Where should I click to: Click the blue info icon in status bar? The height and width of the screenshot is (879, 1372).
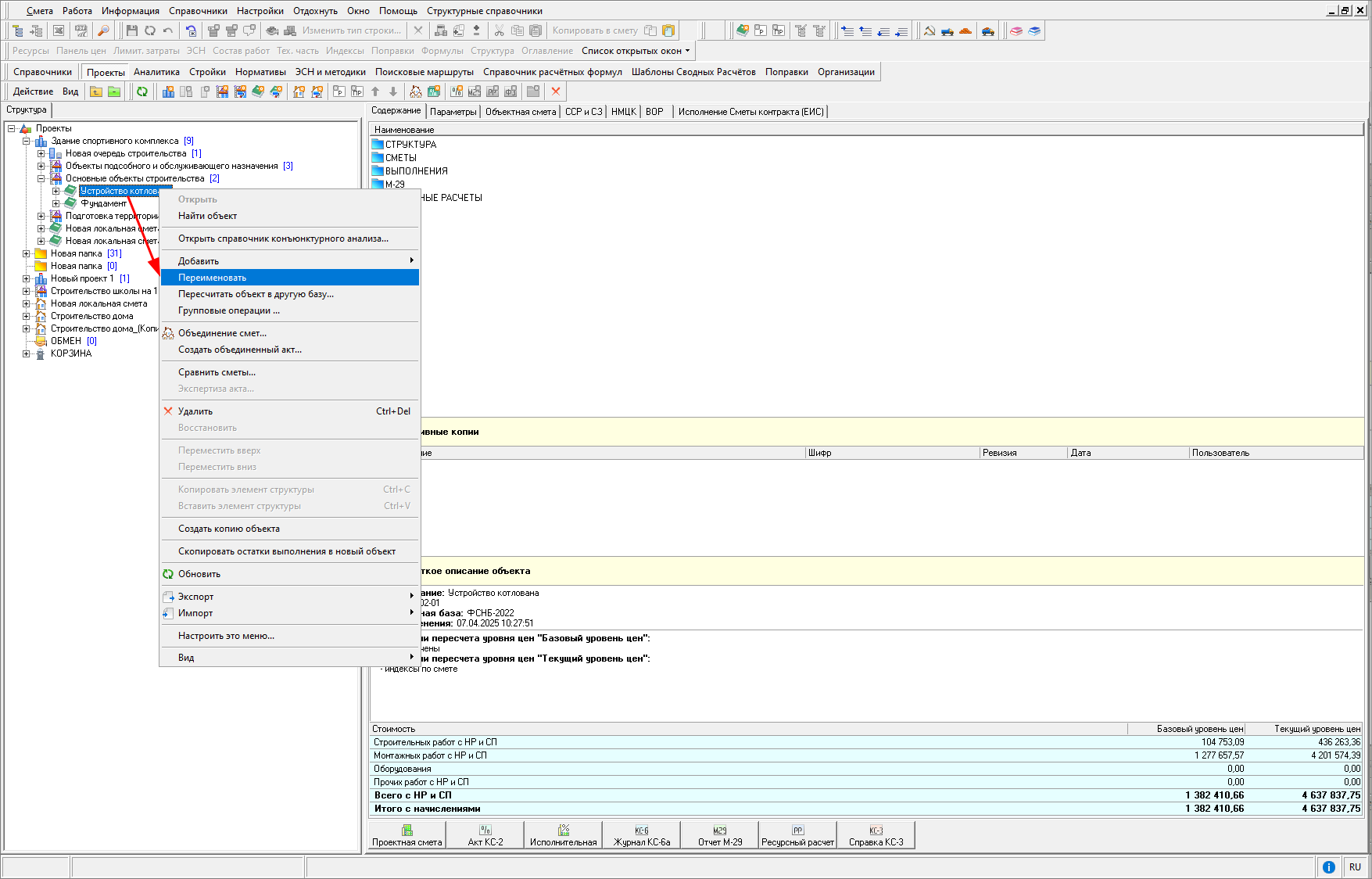coord(1328,866)
